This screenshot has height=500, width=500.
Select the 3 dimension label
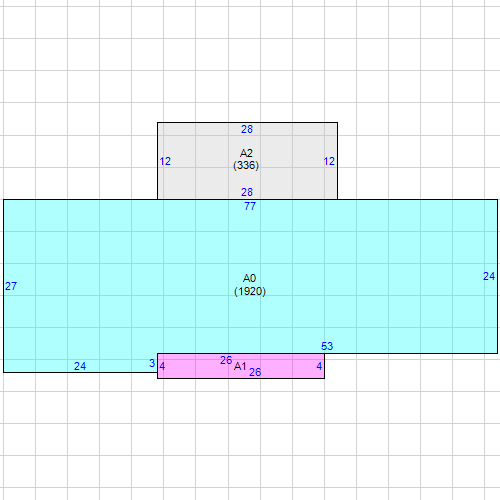152,363
